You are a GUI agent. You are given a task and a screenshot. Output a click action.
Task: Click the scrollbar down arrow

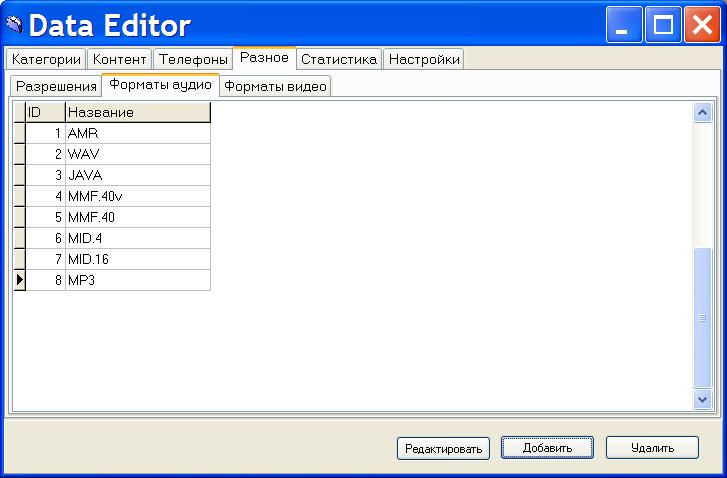702,399
